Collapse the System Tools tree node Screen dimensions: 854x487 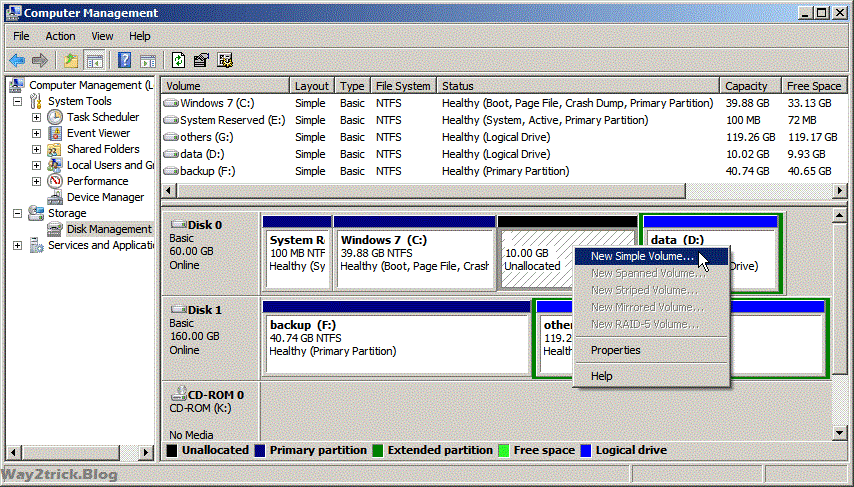click(17, 101)
